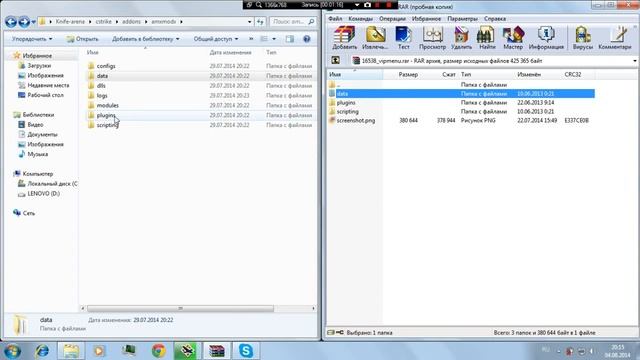Viewport: 640px width, 360px height.
Task: Open WinRAR Параметры menu
Action: [x=462, y=19]
